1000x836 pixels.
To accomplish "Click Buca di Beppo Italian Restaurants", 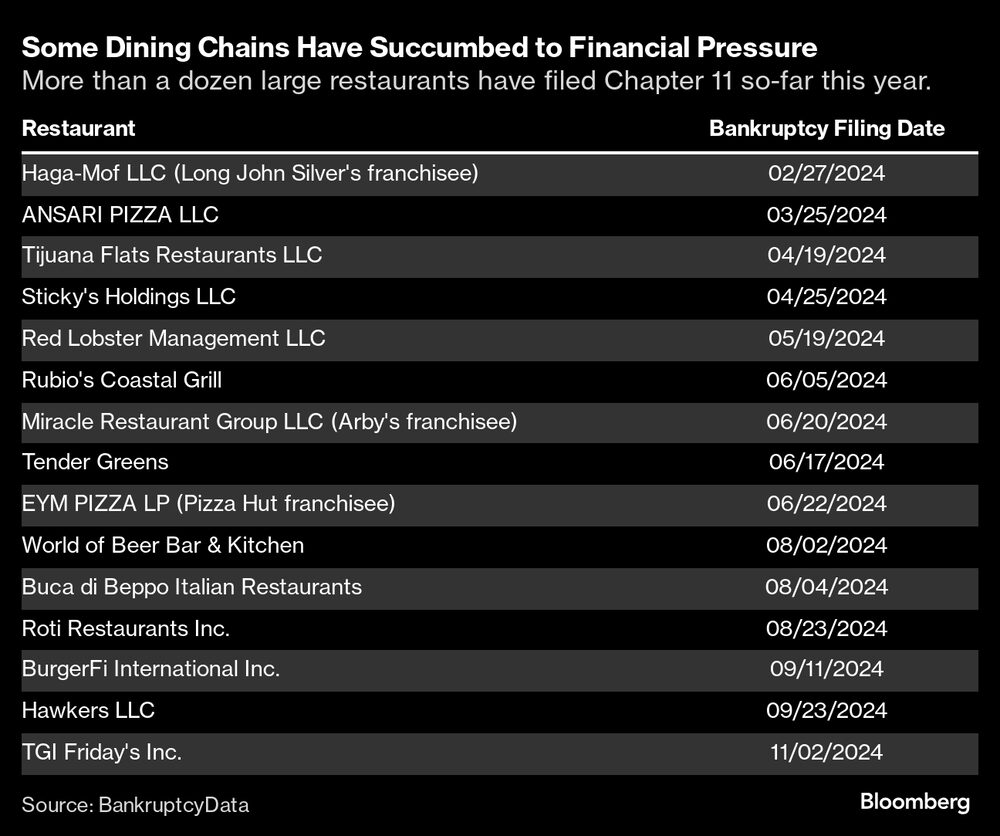I will [x=191, y=586].
